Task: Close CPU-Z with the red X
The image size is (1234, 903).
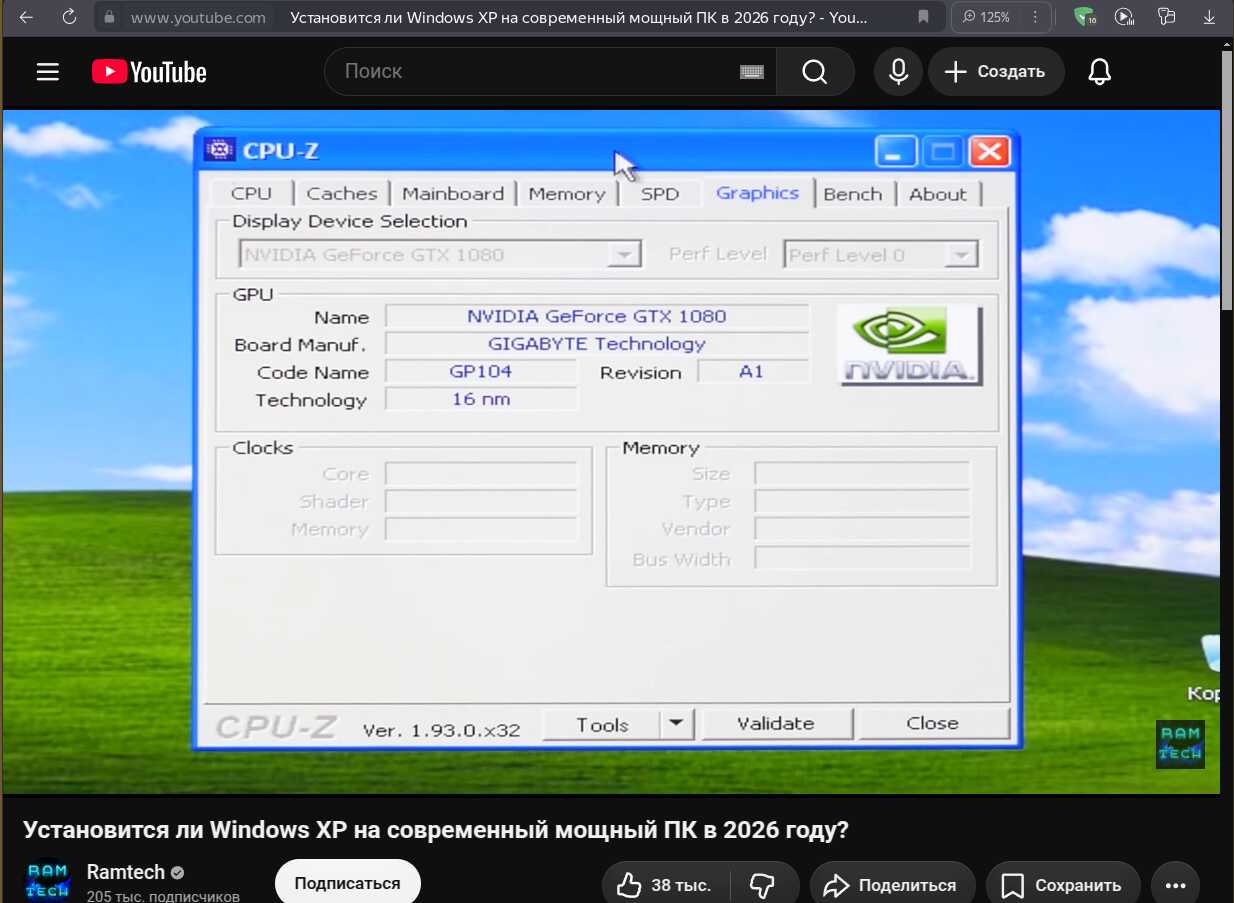Action: [x=989, y=152]
